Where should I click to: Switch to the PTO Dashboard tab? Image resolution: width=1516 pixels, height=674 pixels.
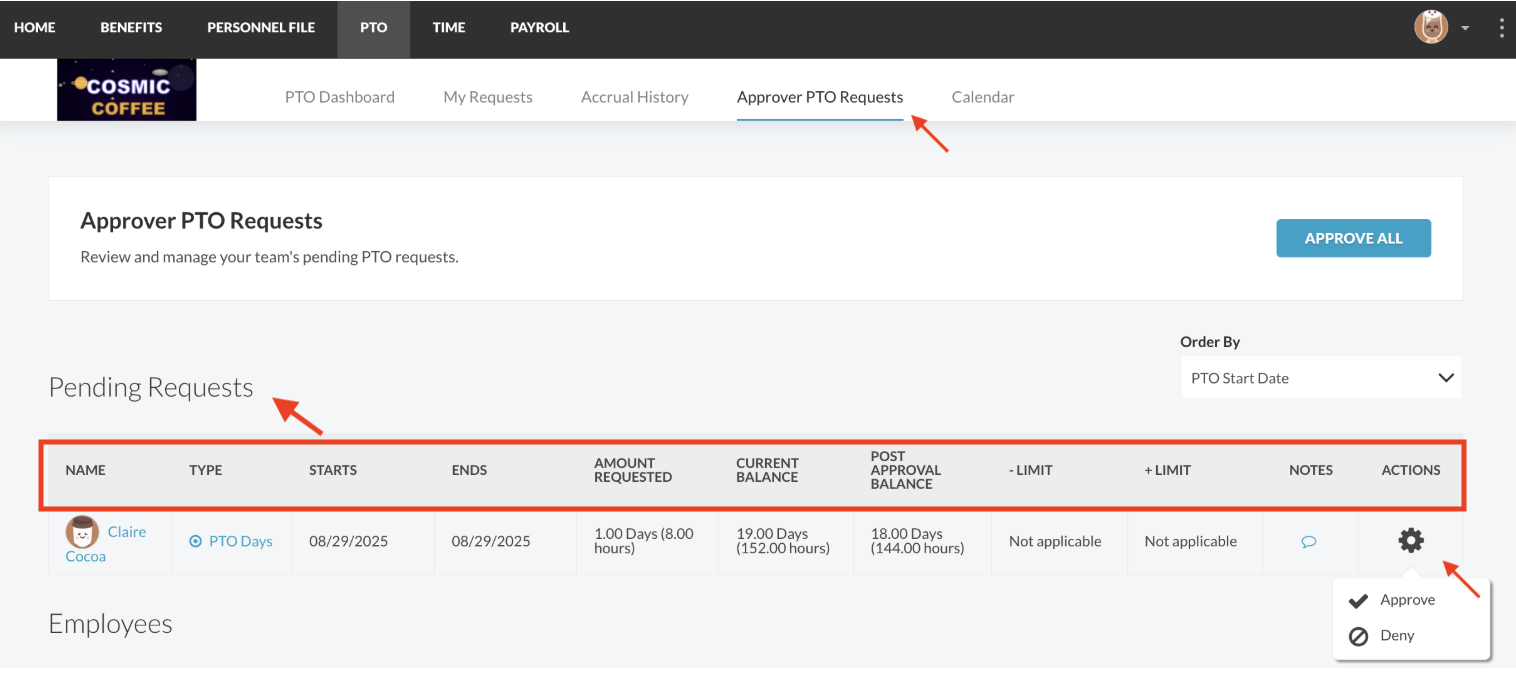(339, 97)
